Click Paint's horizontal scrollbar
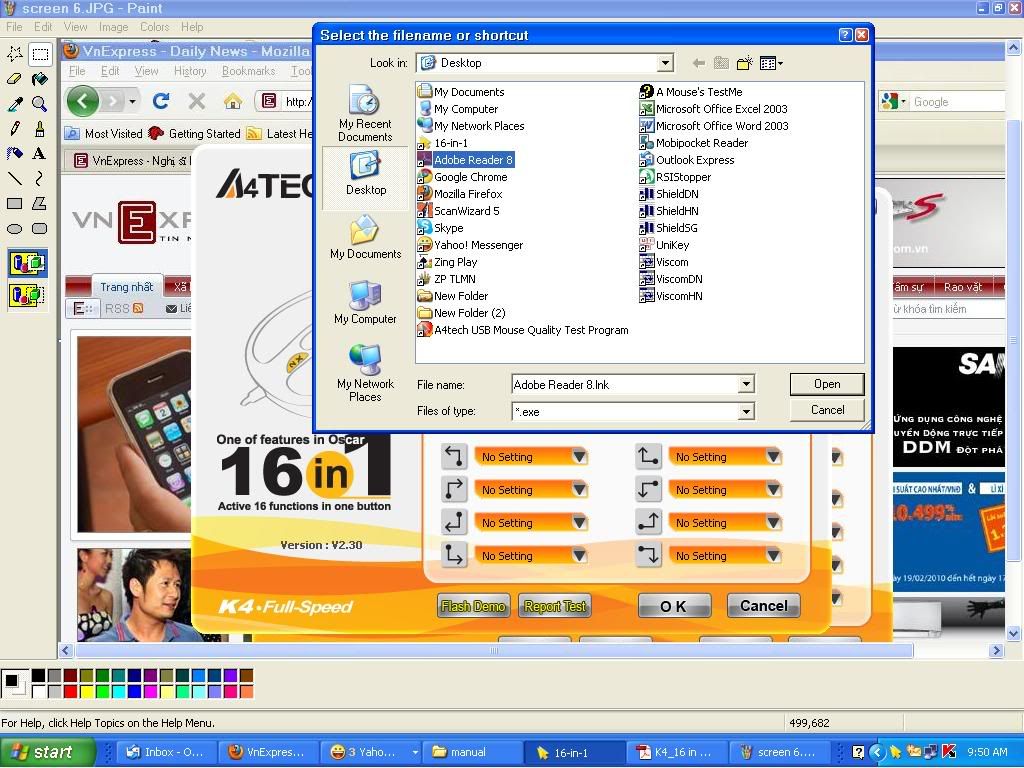This screenshot has width=1024, height=768. coord(494,650)
